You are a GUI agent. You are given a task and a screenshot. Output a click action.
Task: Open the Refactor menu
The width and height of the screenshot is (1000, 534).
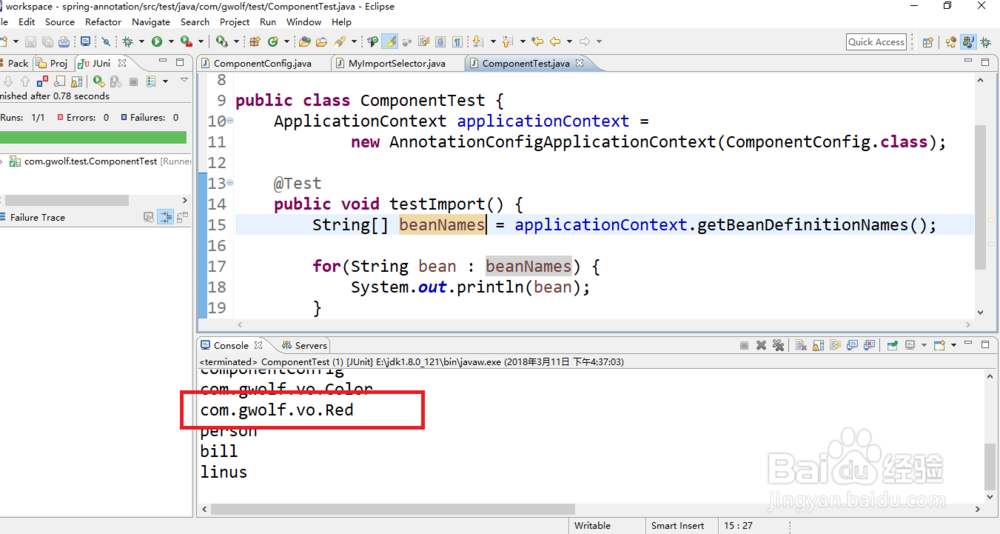pyautogui.click(x=103, y=22)
